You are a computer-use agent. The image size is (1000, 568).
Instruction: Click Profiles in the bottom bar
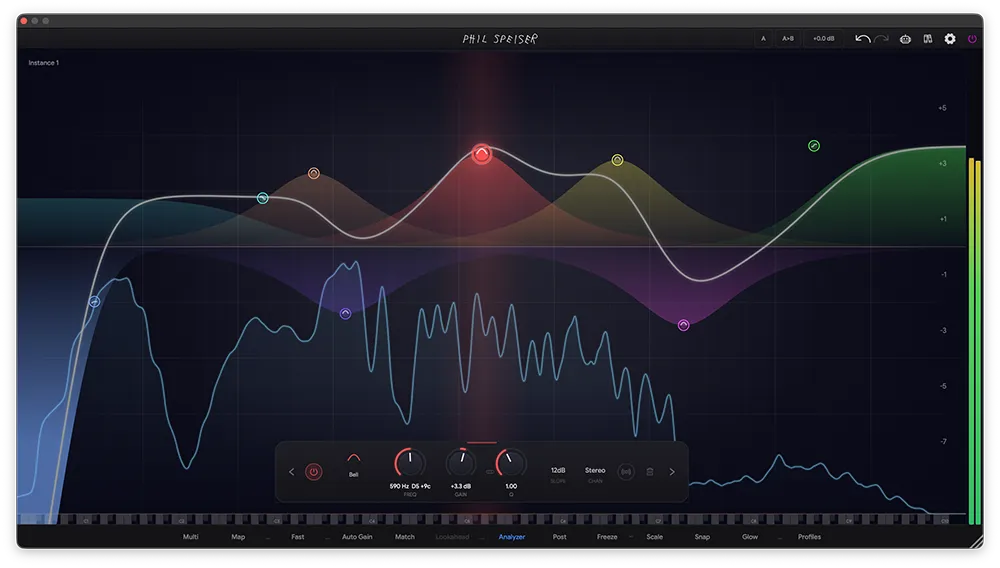(x=809, y=537)
